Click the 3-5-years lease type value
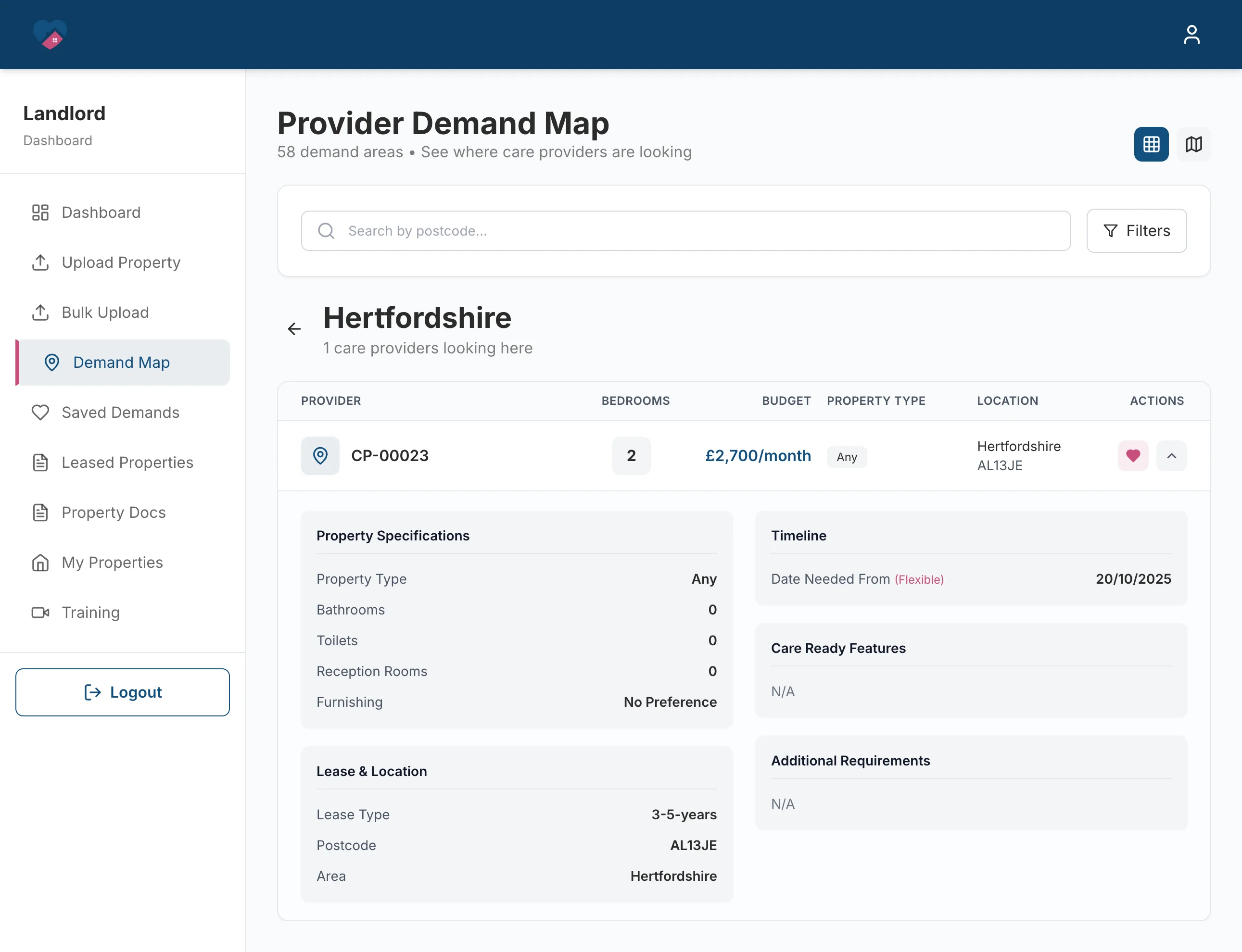The height and width of the screenshot is (952, 1242). (x=684, y=814)
